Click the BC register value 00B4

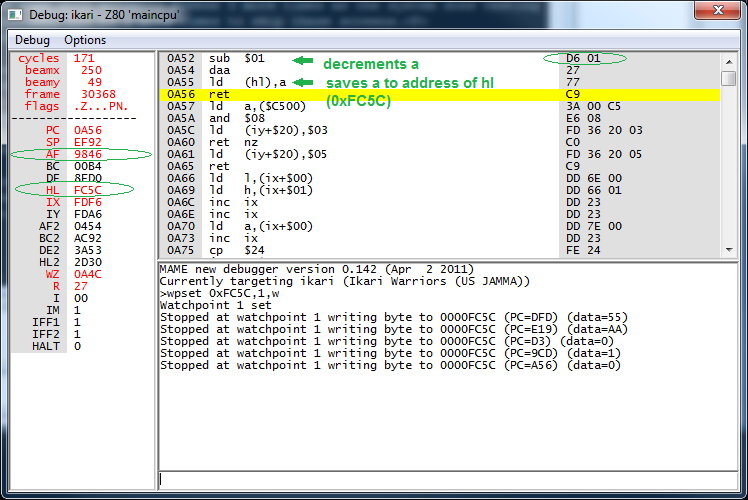(88, 166)
